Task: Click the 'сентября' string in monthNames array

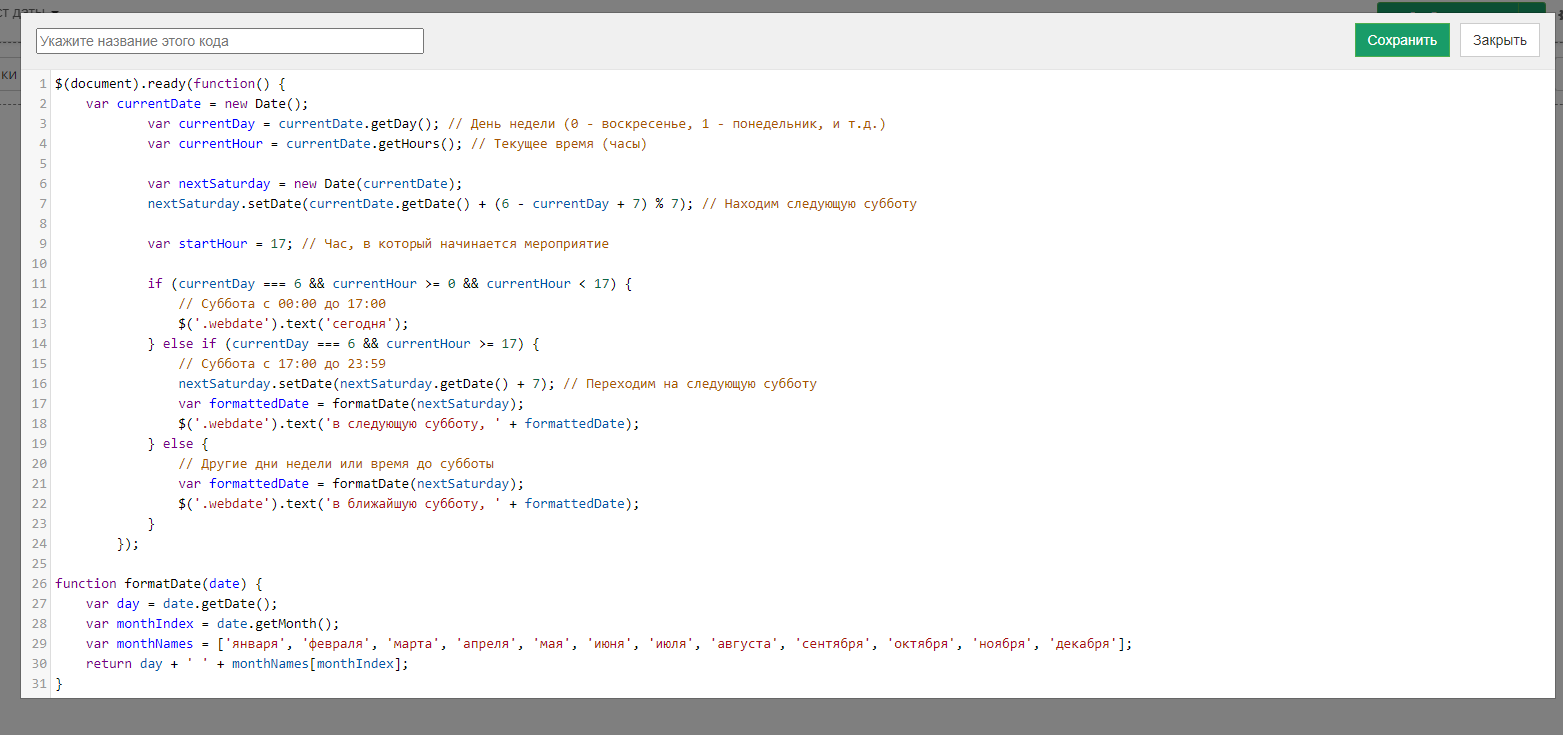Action: [834, 644]
